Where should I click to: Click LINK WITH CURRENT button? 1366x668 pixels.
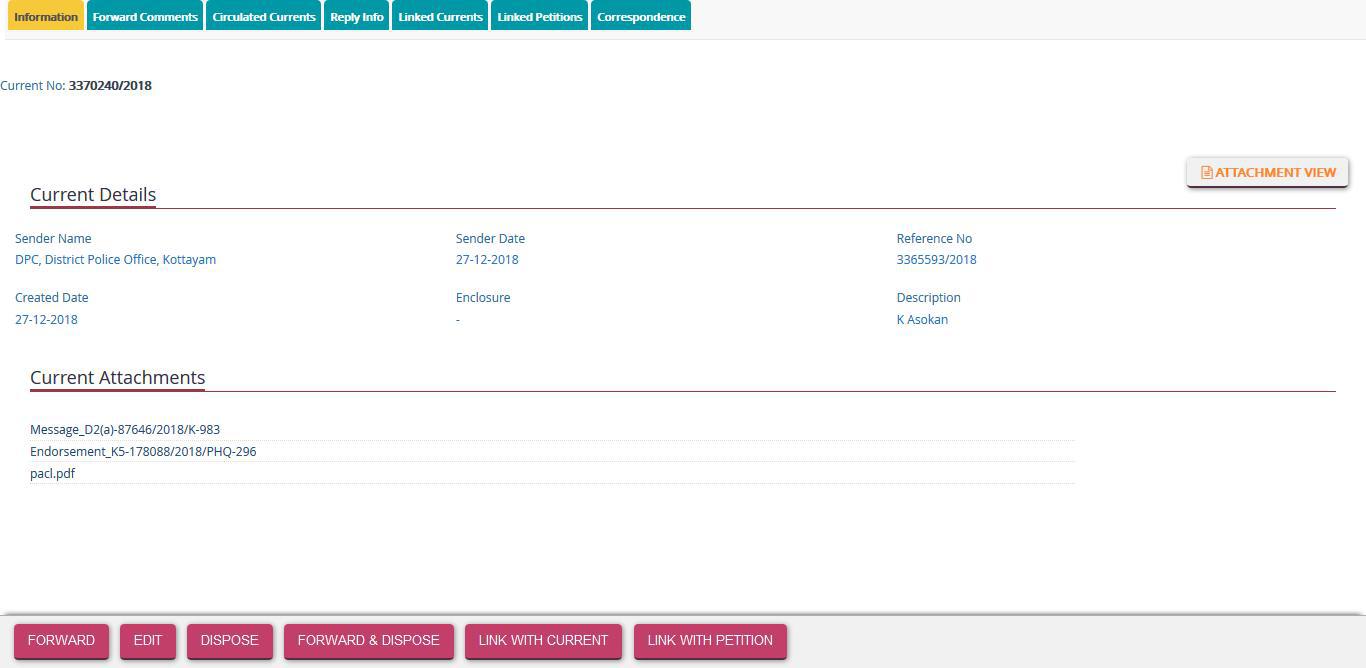(543, 641)
